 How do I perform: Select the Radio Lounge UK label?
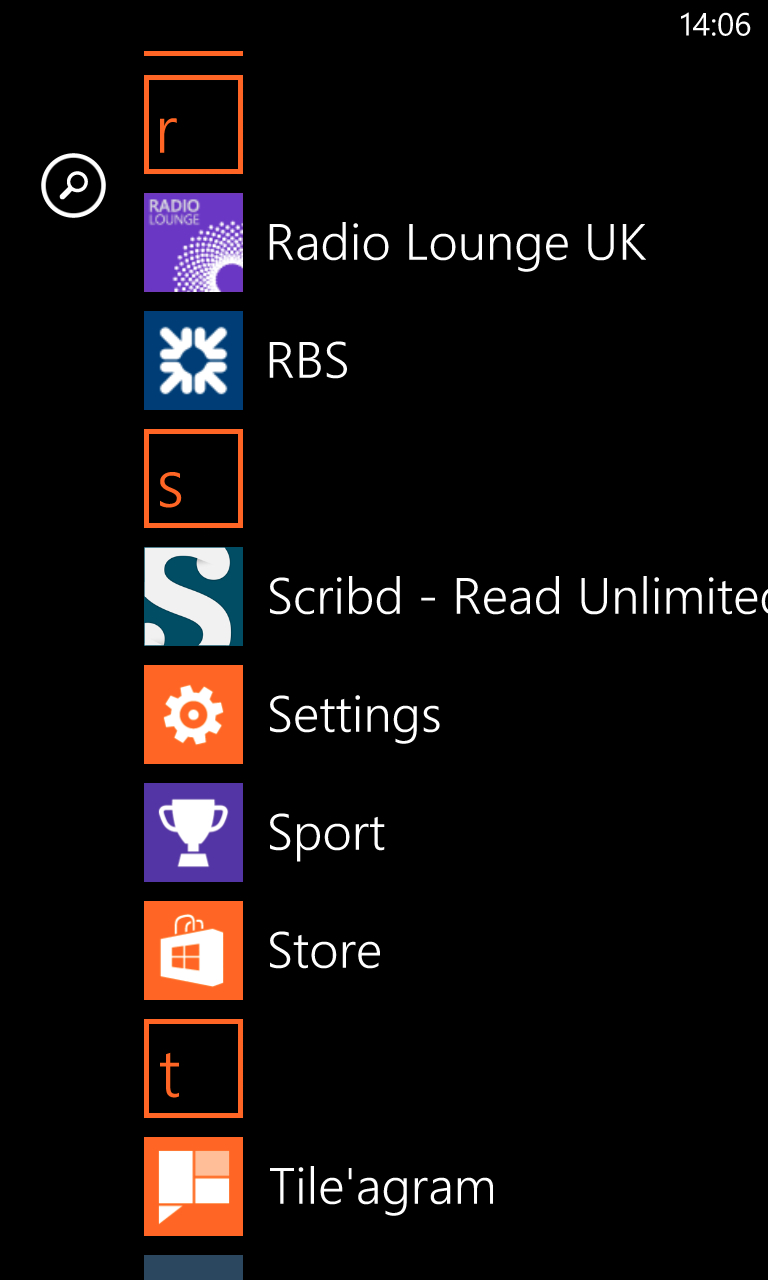click(x=457, y=243)
